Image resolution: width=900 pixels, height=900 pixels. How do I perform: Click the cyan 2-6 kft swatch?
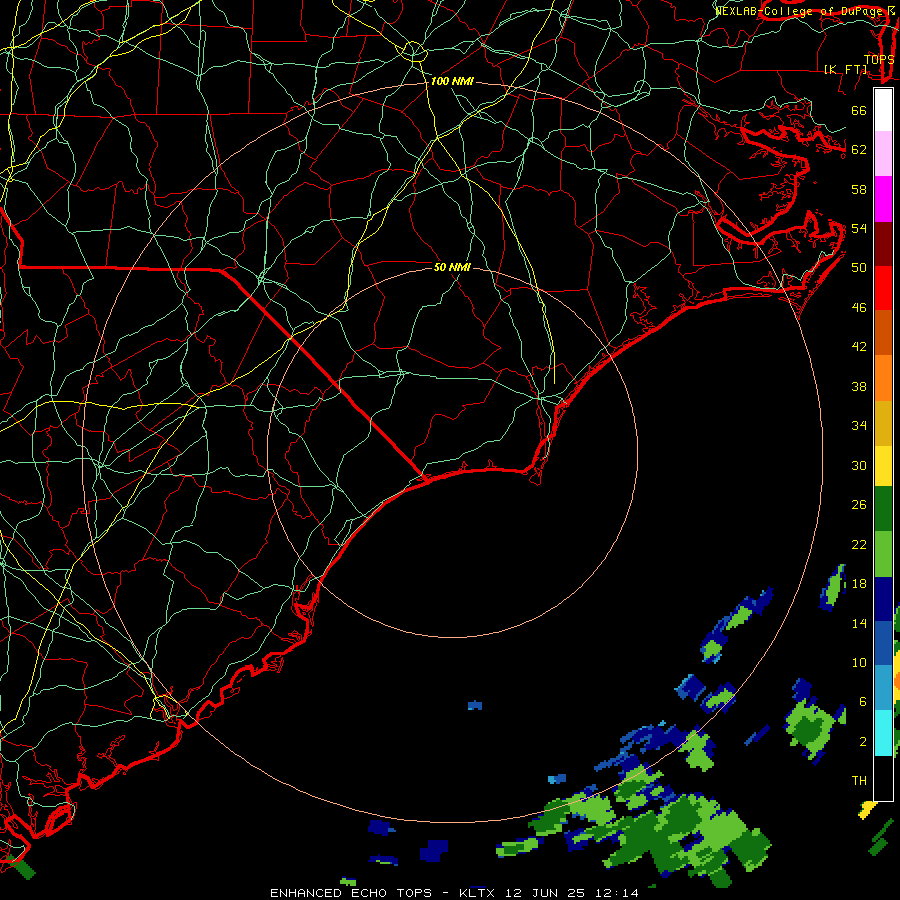tap(883, 733)
